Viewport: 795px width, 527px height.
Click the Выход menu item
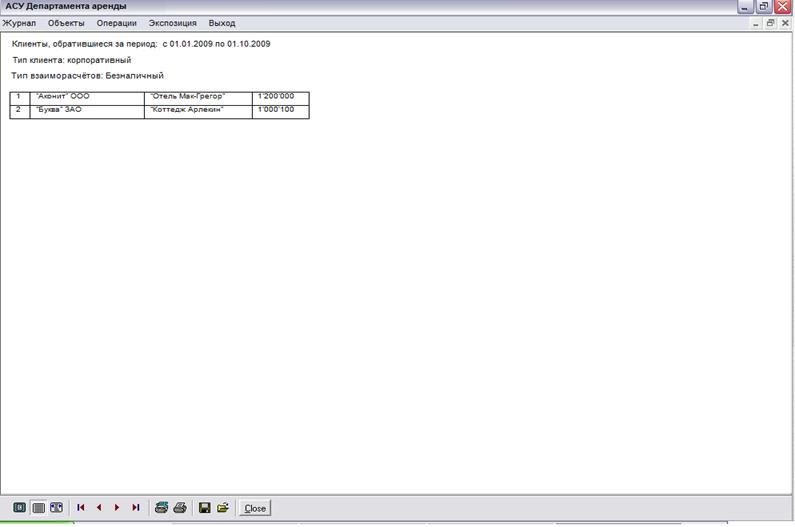[222, 23]
